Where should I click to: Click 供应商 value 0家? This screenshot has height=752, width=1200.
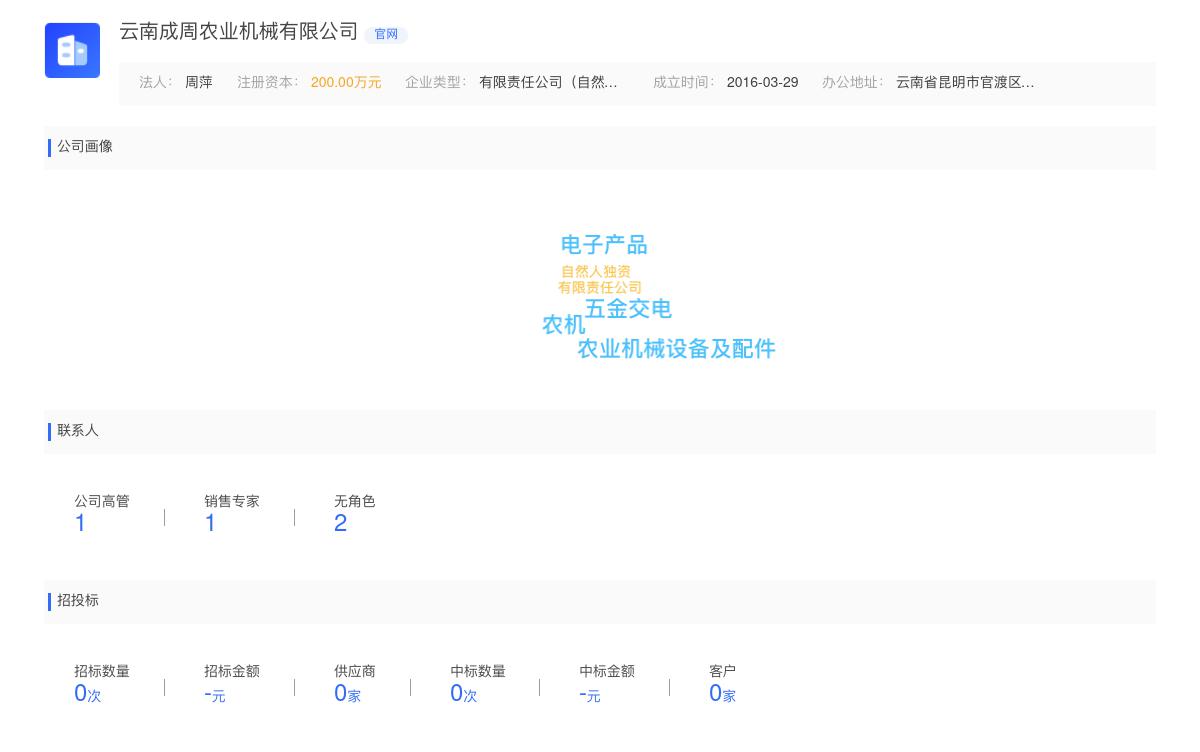tap(347, 694)
